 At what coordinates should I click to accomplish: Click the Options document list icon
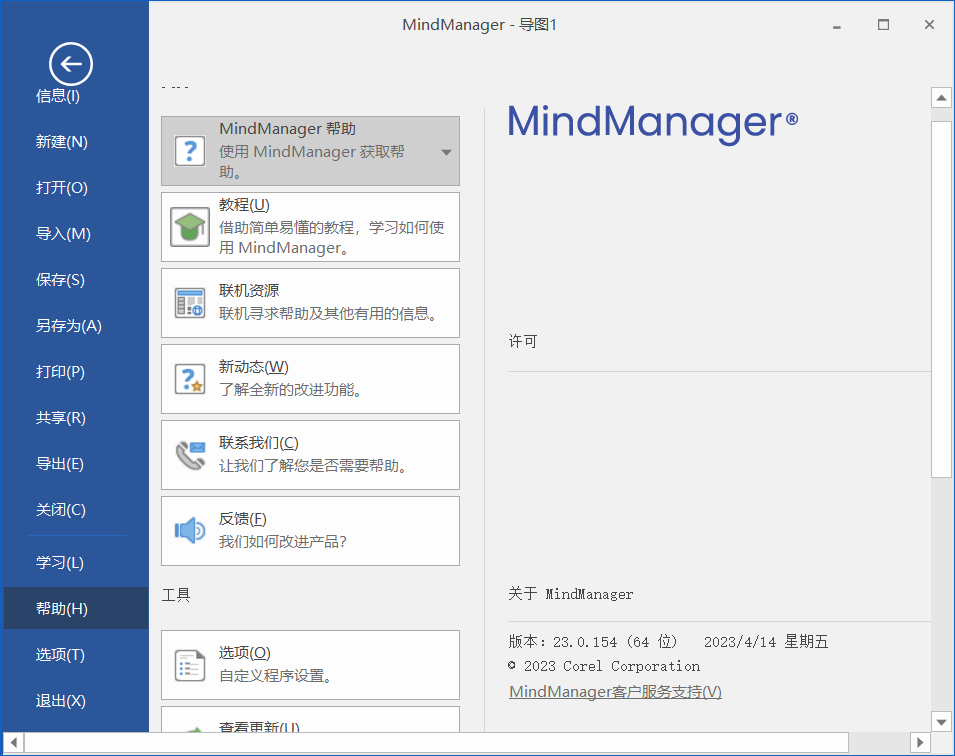[190, 665]
